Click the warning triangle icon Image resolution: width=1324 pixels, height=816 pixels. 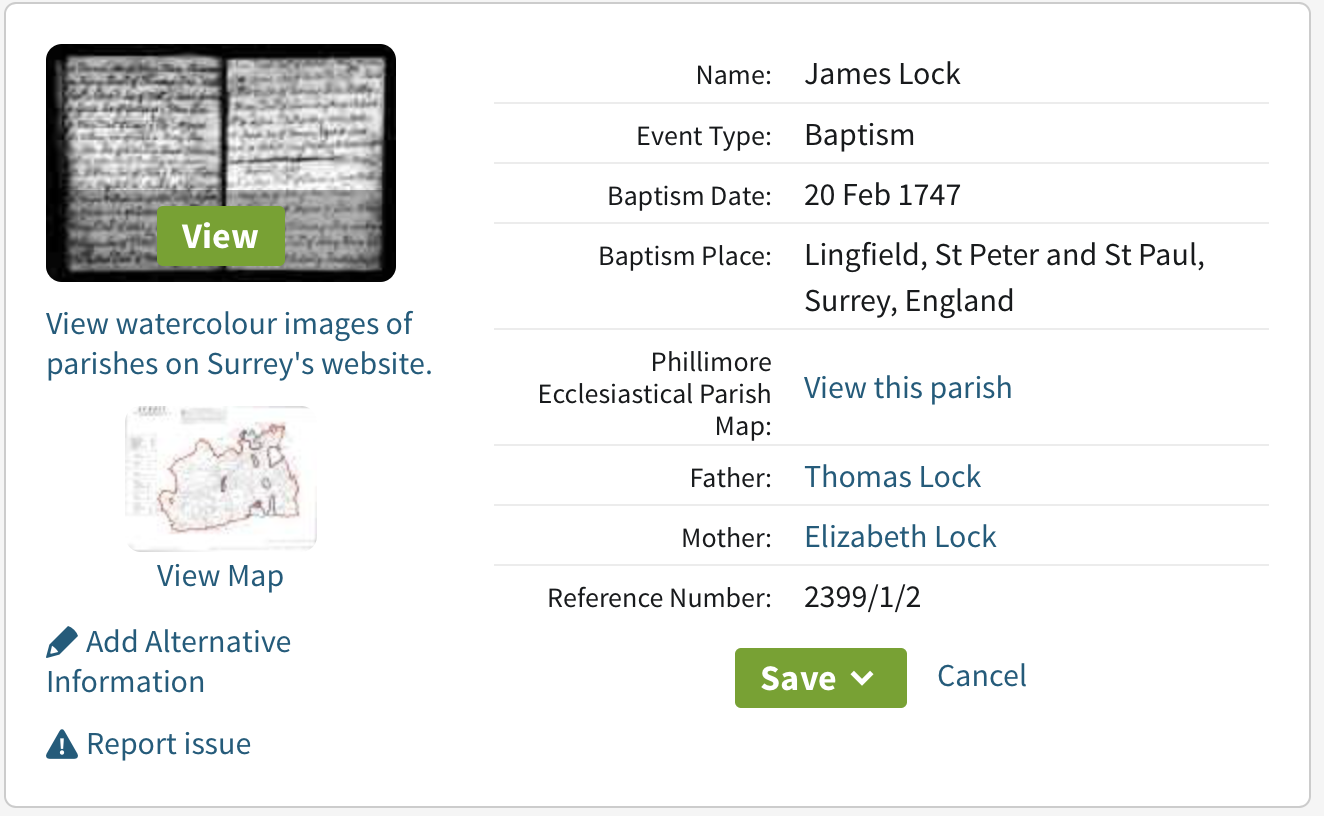click(62, 744)
